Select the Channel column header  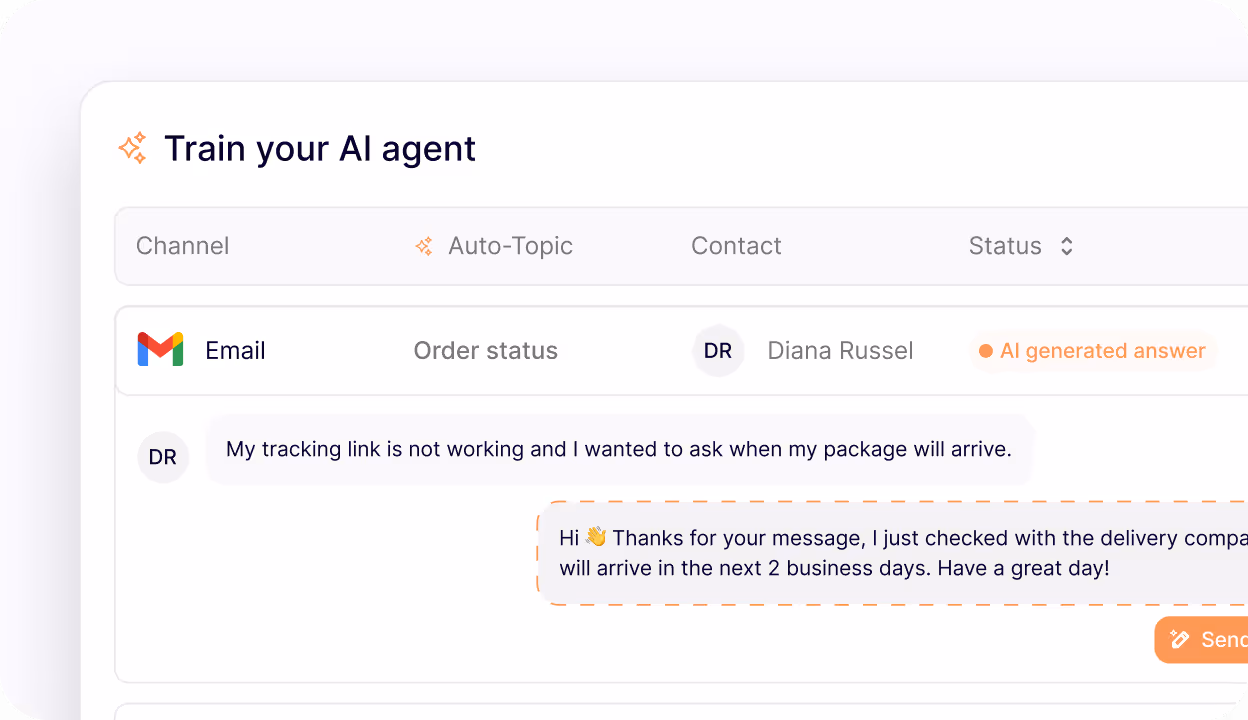tap(182, 245)
